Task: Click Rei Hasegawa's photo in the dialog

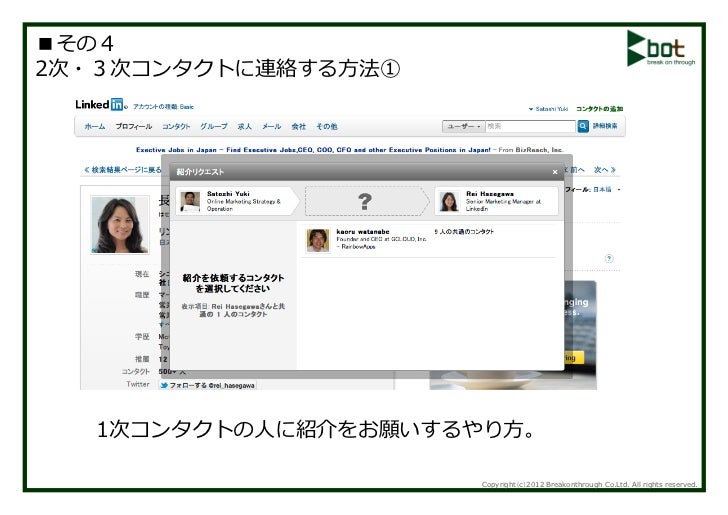Action: click(449, 202)
